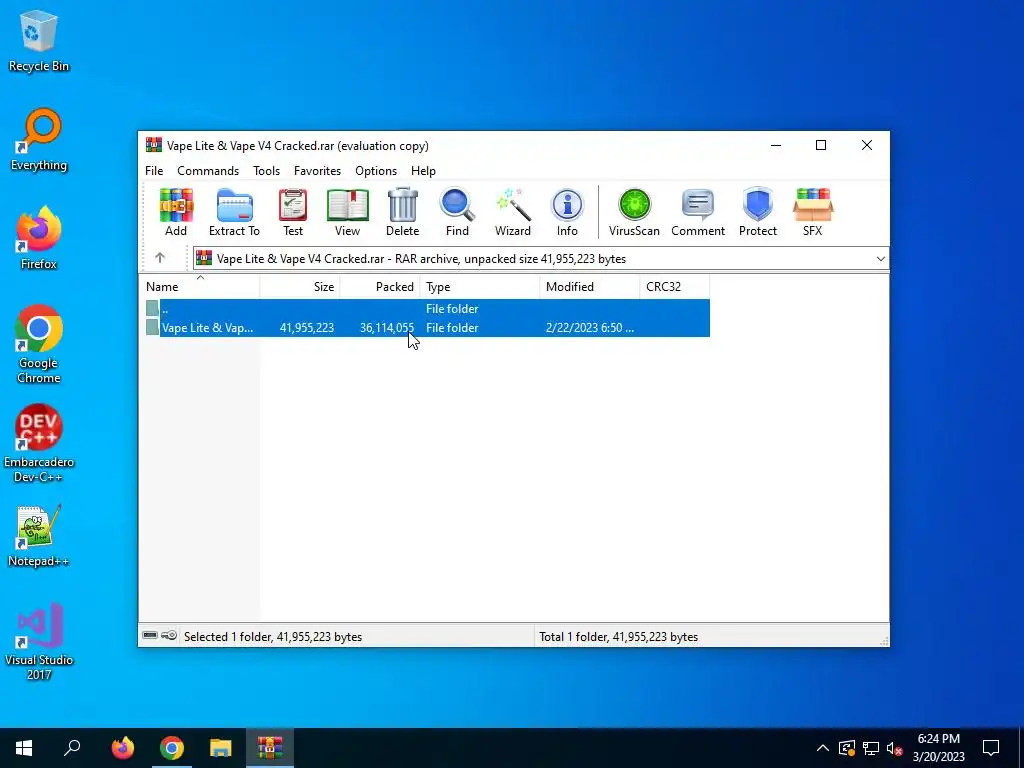This screenshot has height=768, width=1024.
Task: Select Visual Studio 2017 desktop shortcut
Action: pos(39,642)
